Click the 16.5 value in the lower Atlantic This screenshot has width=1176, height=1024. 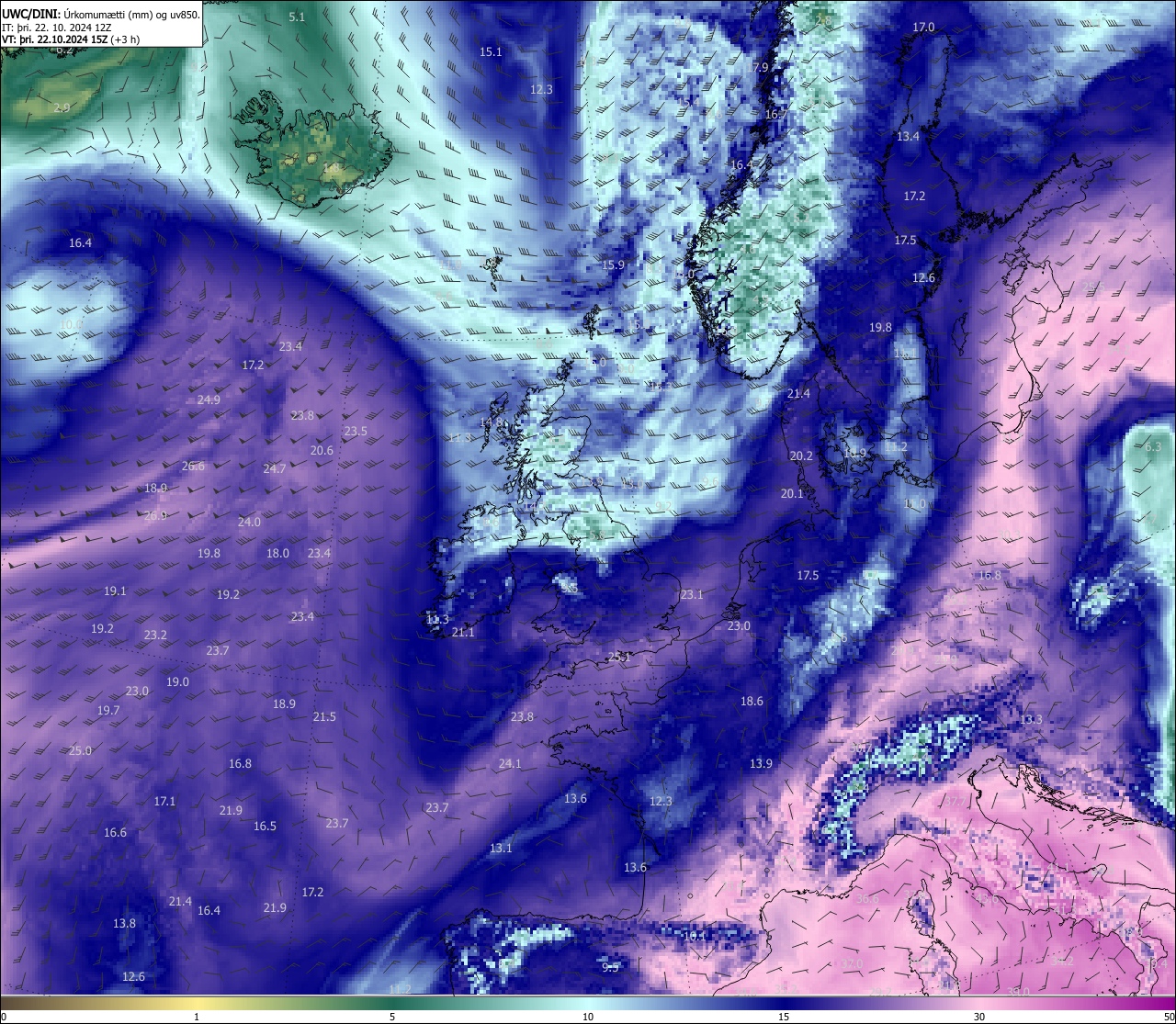pyautogui.click(x=265, y=826)
